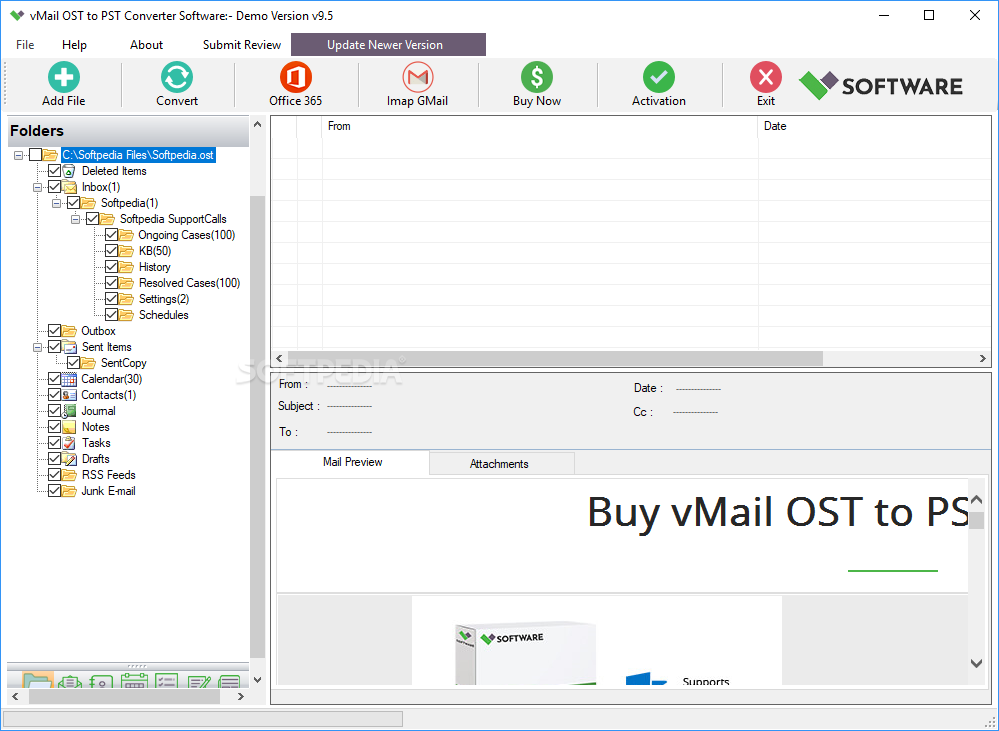This screenshot has width=999, height=731.
Task: Collapse the Softpedia SupportCalls node
Action: pos(76,219)
